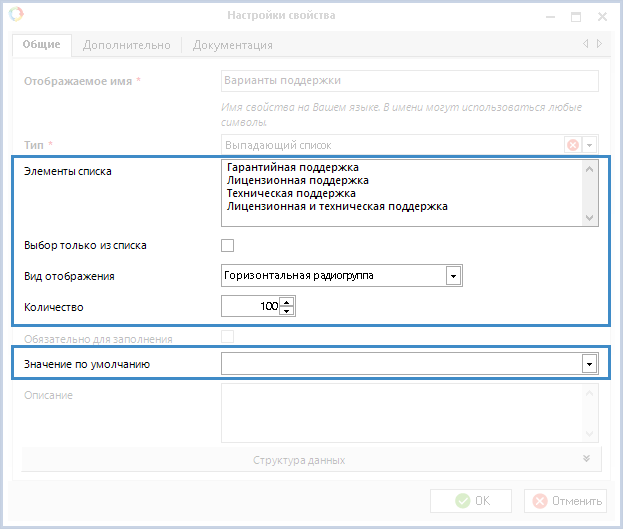
Task: Click the tab scroll right arrow
Action: click(x=599, y=44)
